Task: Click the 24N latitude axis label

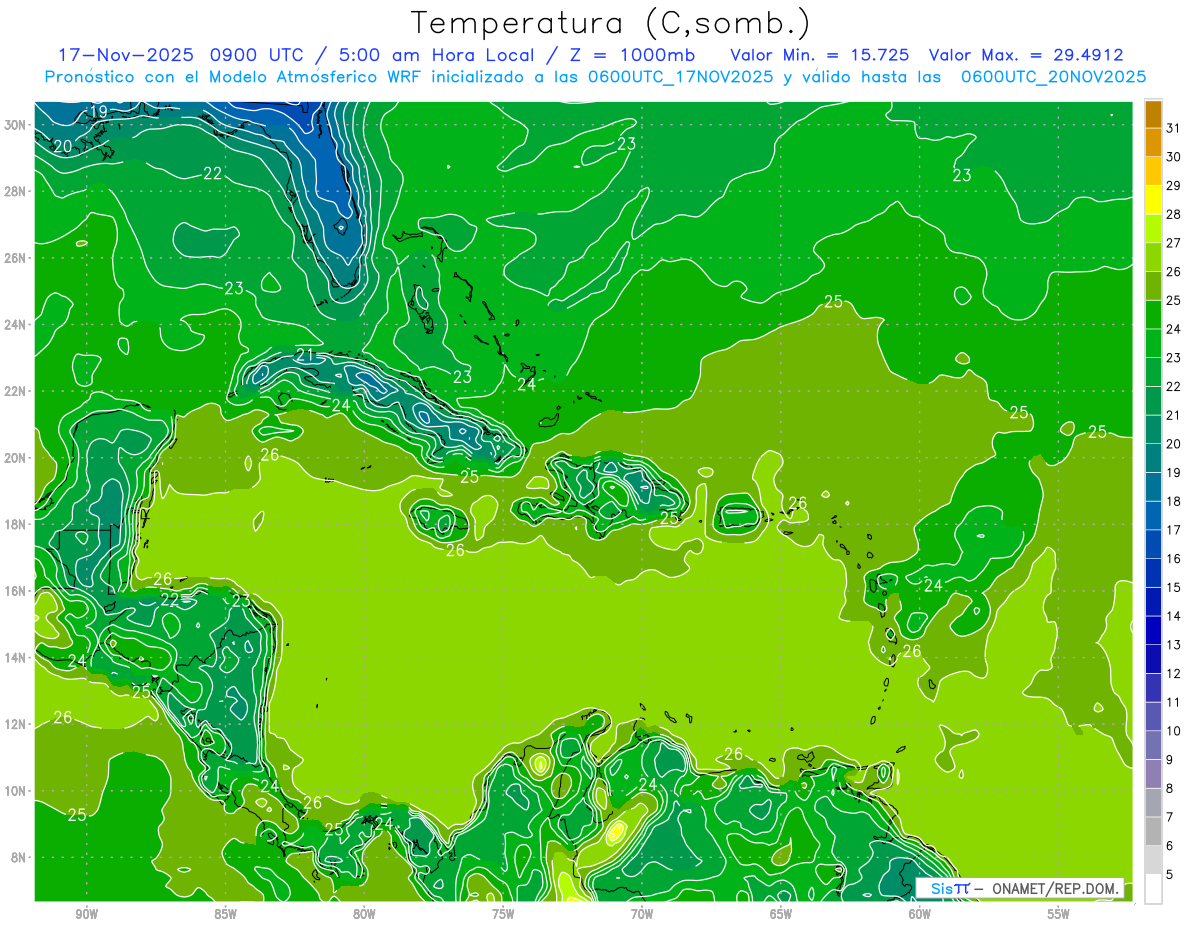Action: (17, 325)
